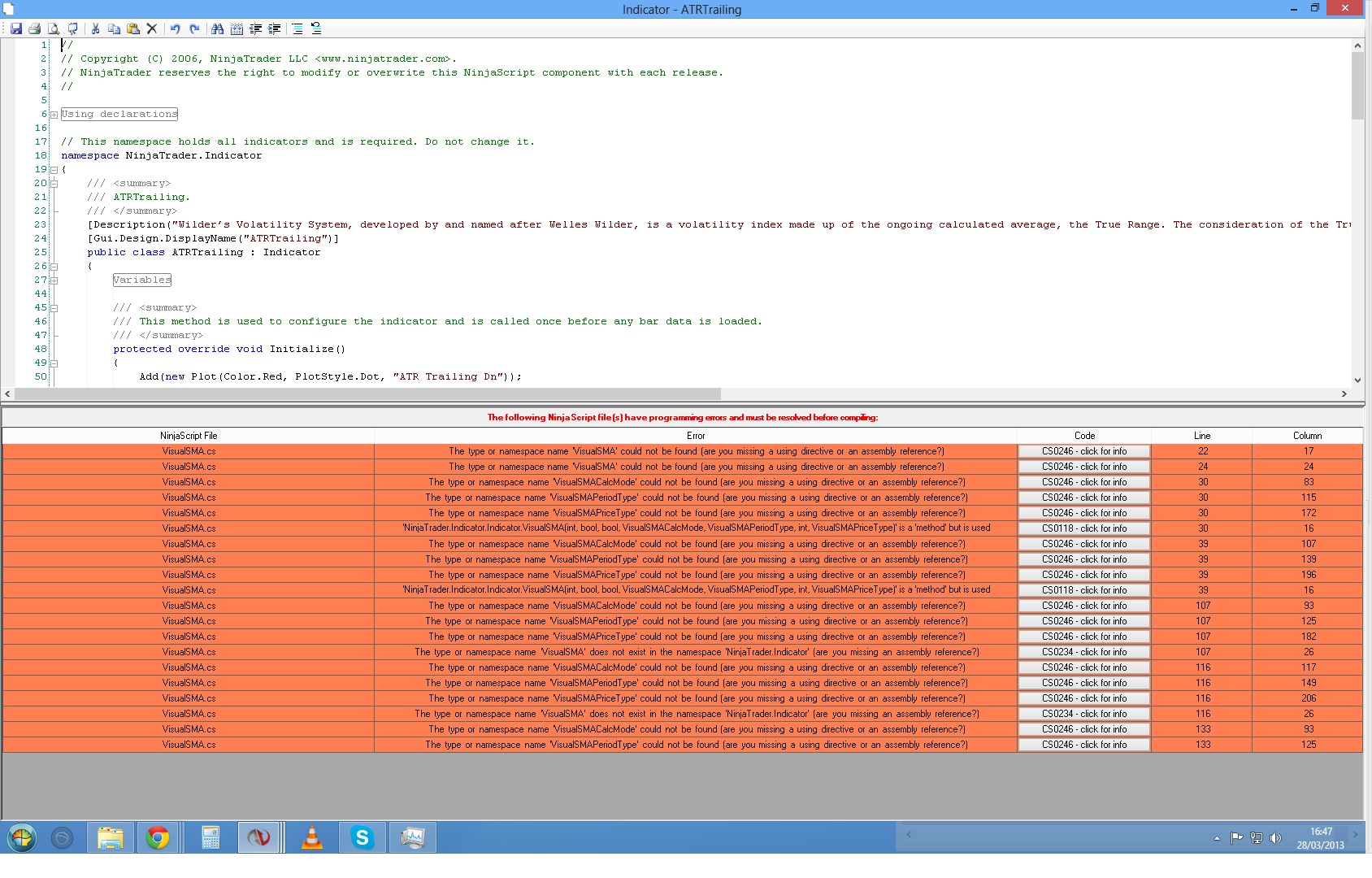Open the Windows Start button
Screen dimensions: 1372x878
point(22,837)
